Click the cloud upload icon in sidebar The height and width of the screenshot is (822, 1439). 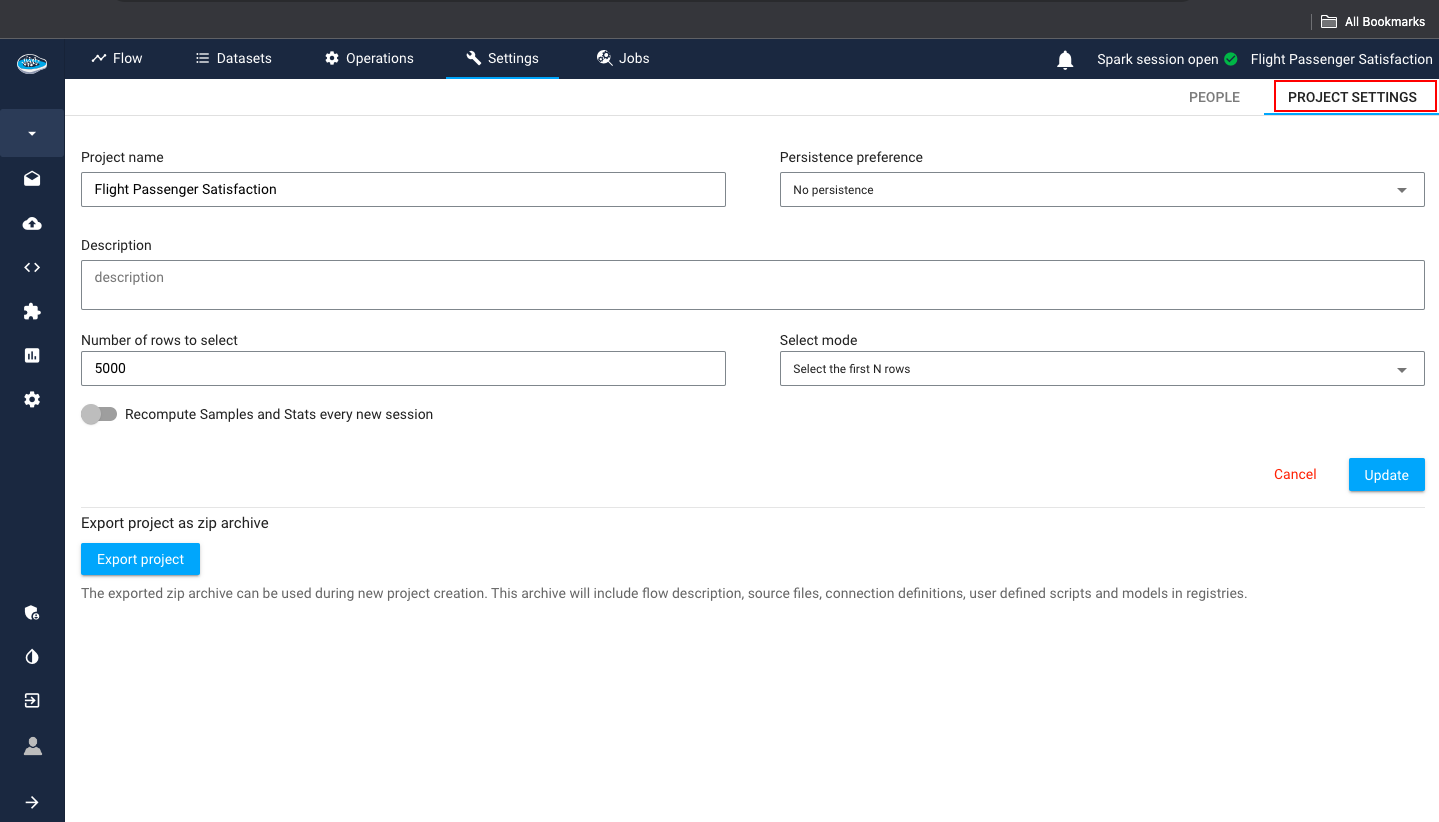click(x=32, y=224)
